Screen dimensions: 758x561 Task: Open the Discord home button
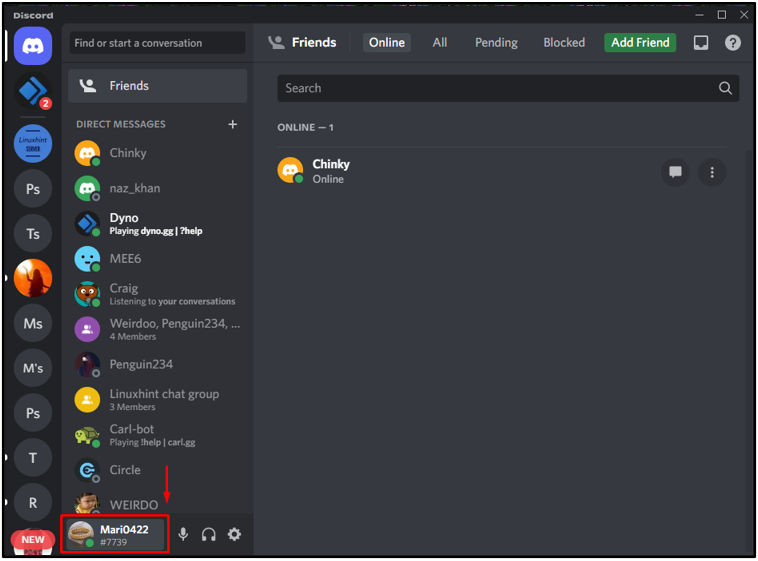(33, 46)
